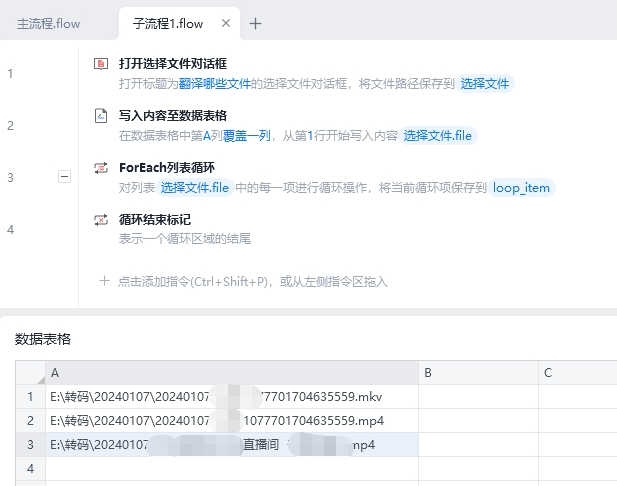Screen dimensions: 617x486
Task: Select row header 3 in data table
Action: point(31,445)
